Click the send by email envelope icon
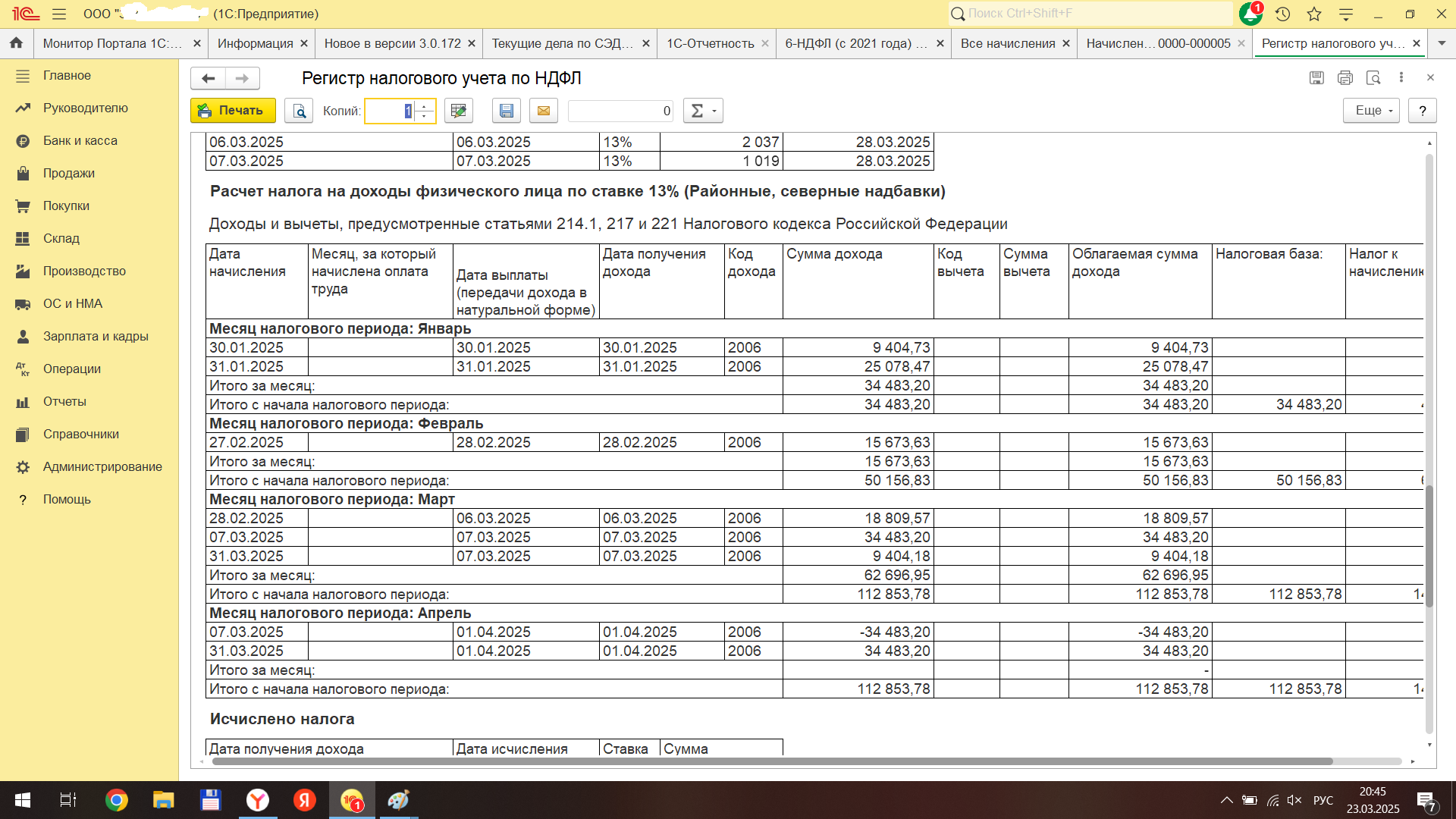 click(544, 111)
